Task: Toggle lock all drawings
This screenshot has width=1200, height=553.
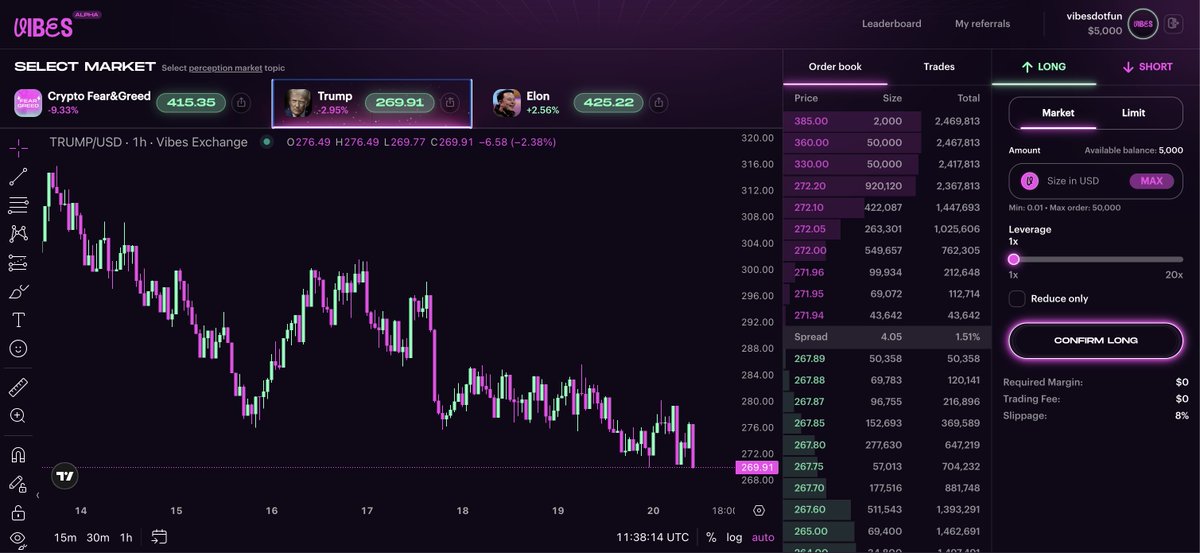Action: click(18, 513)
